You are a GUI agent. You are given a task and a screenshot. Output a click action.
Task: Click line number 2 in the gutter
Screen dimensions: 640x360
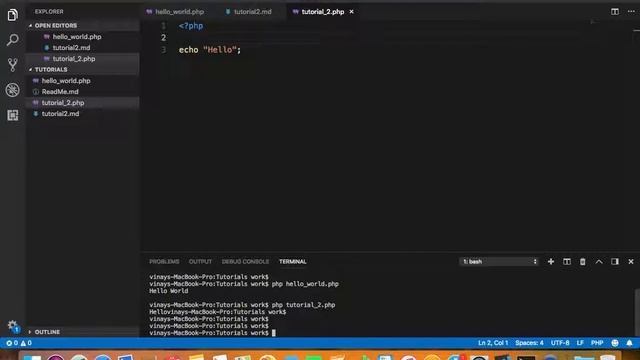[163, 38]
